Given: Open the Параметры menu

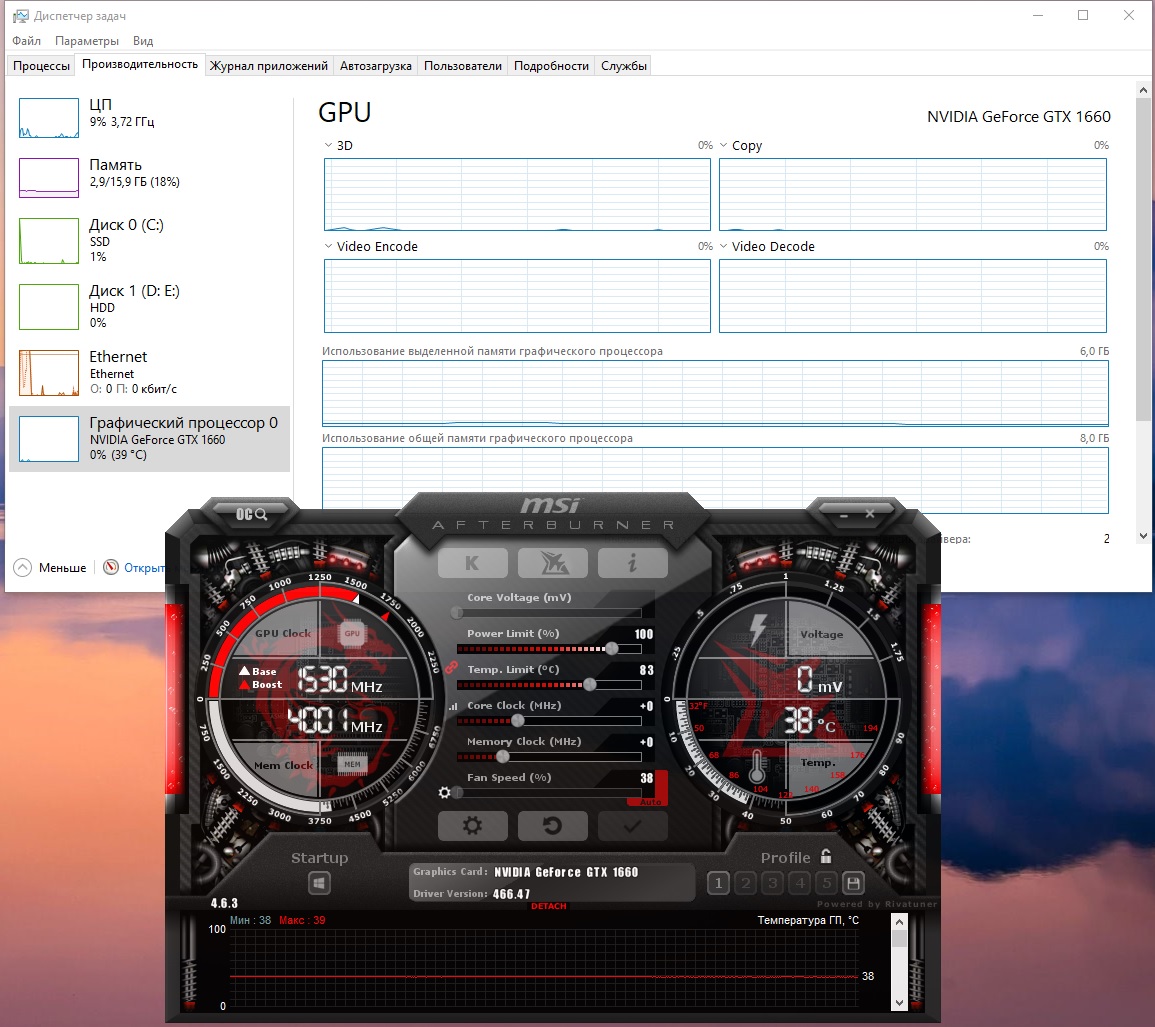Looking at the screenshot, I should tap(87, 41).
